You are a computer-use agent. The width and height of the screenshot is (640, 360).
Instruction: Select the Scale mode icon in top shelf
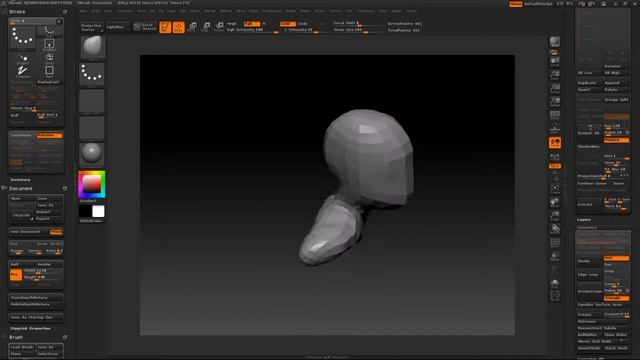tap(206, 27)
